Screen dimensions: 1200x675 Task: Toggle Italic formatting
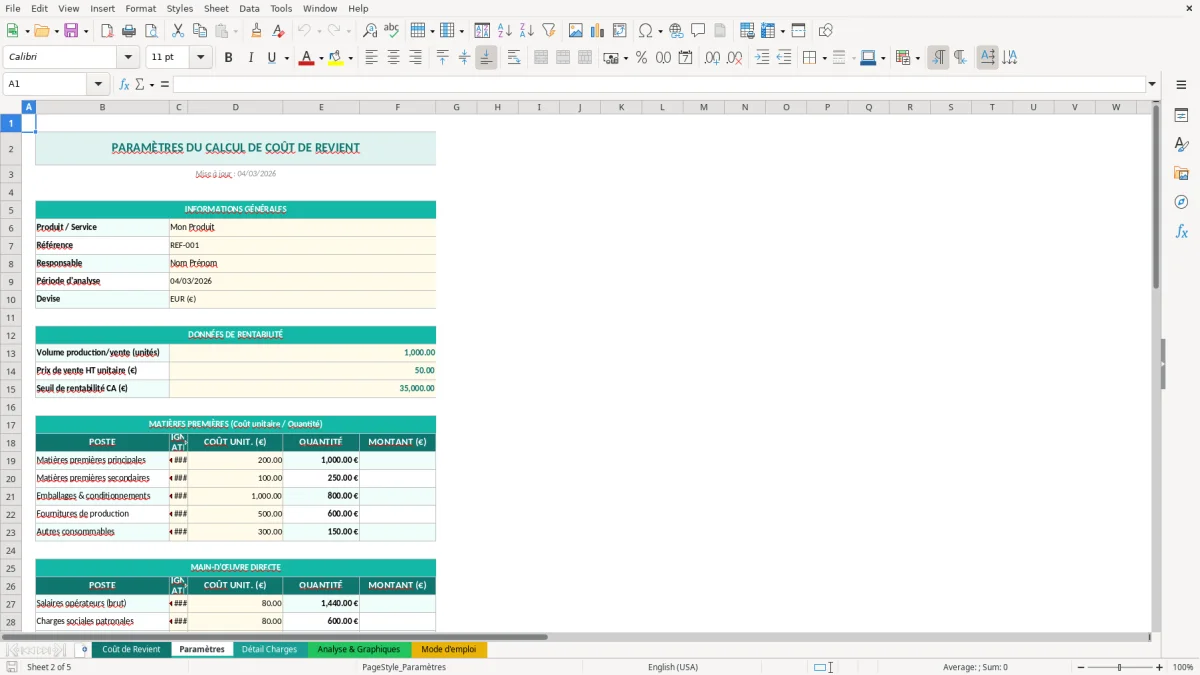click(250, 58)
